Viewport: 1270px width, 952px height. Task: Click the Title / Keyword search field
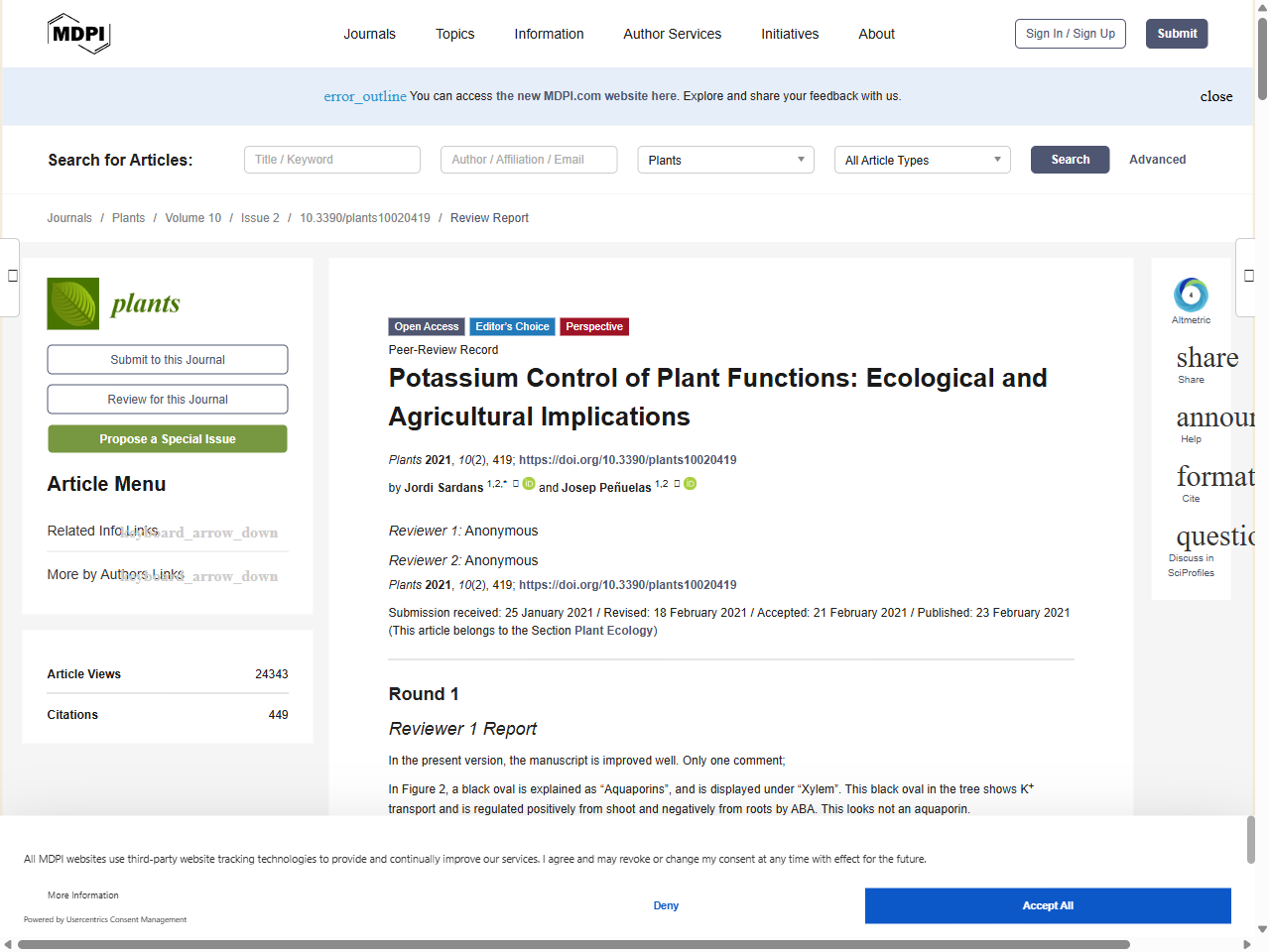[332, 160]
